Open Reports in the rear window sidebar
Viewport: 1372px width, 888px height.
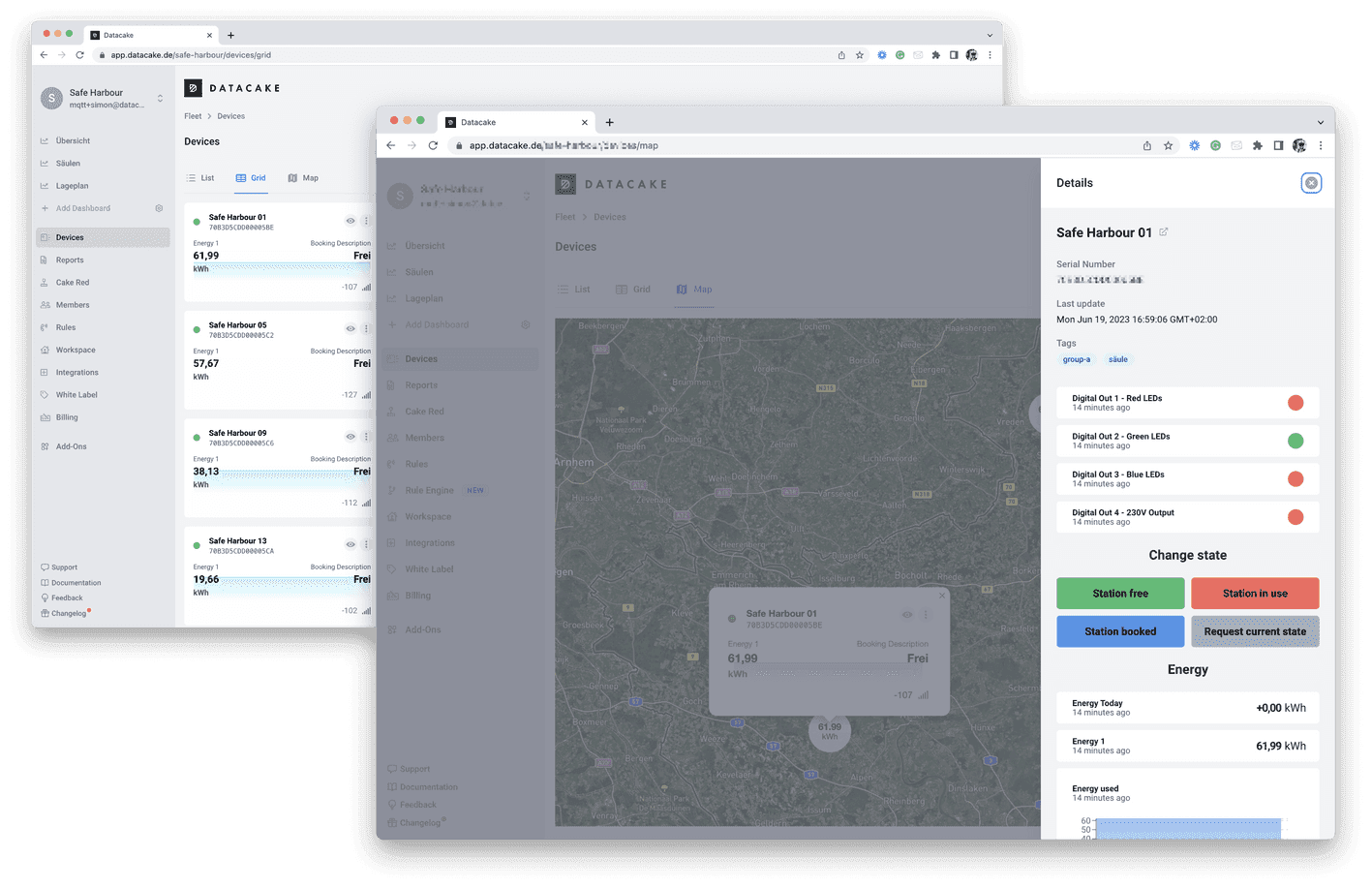(69, 260)
